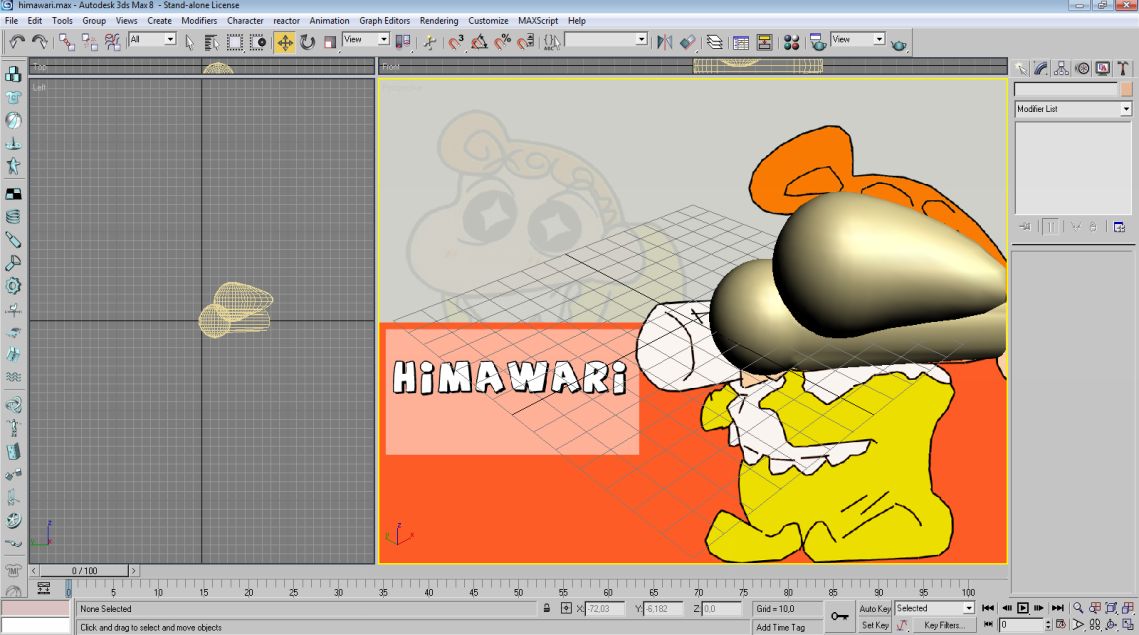Open the File menu

coord(12,20)
